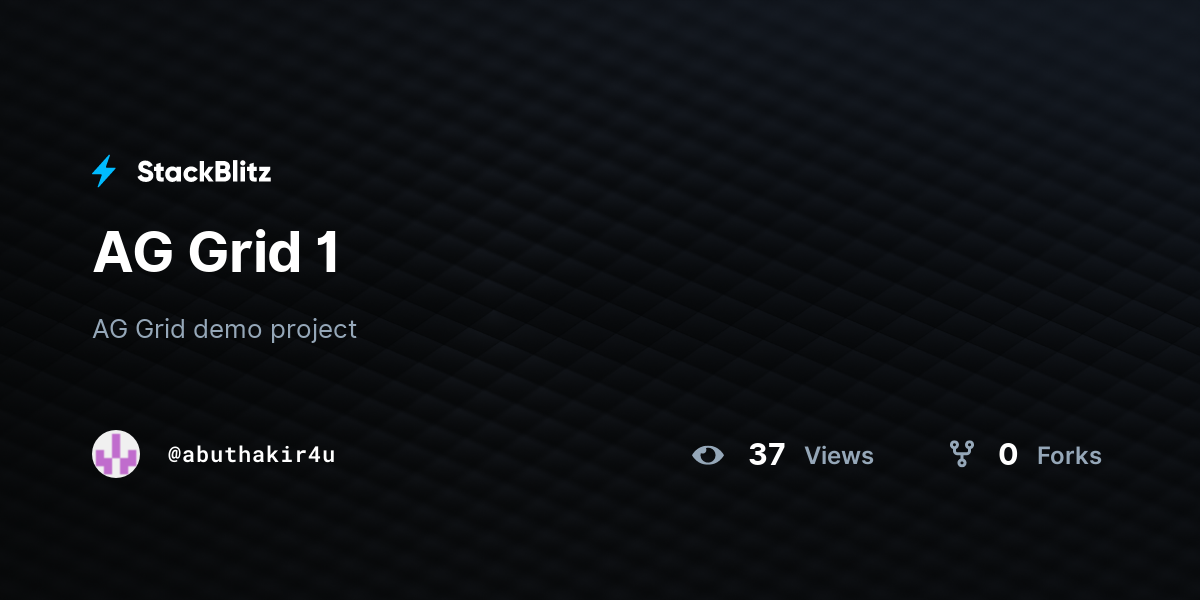The width and height of the screenshot is (1200, 600).
Task: Open the purple pixel avatar of abuthakir4u
Action: [116, 454]
